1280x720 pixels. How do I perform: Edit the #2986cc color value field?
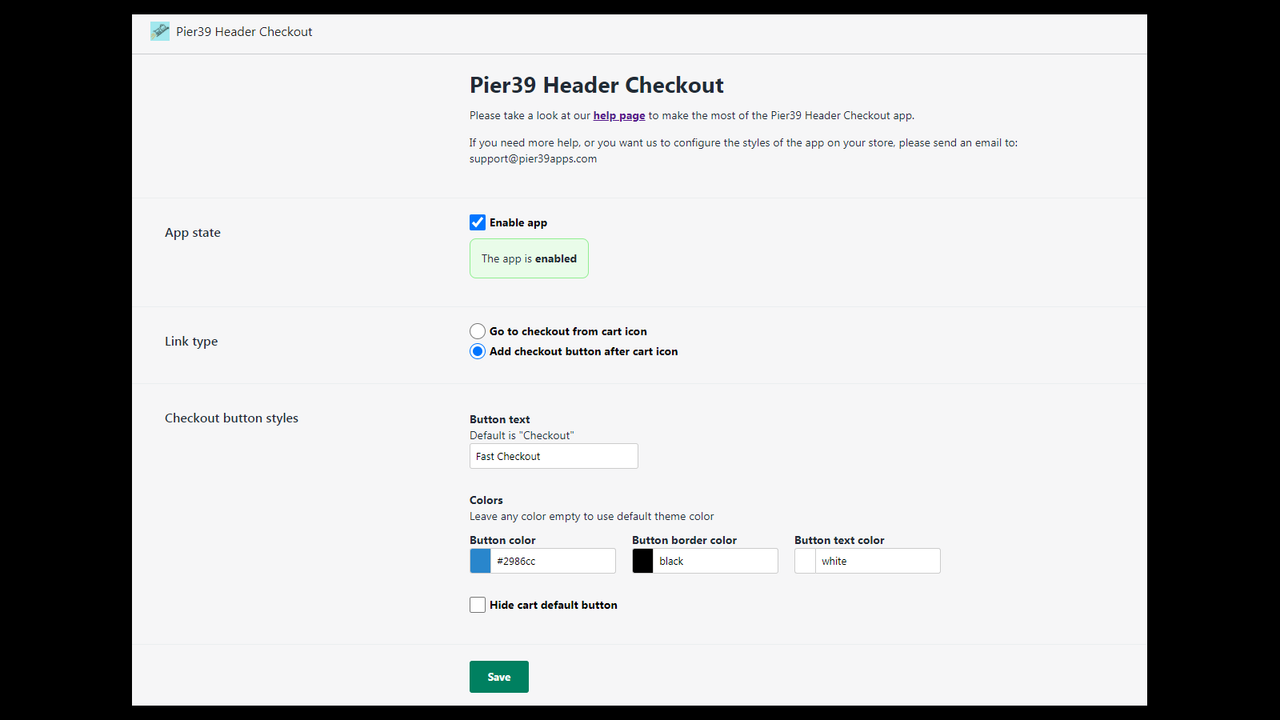pyautogui.click(x=555, y=560)
